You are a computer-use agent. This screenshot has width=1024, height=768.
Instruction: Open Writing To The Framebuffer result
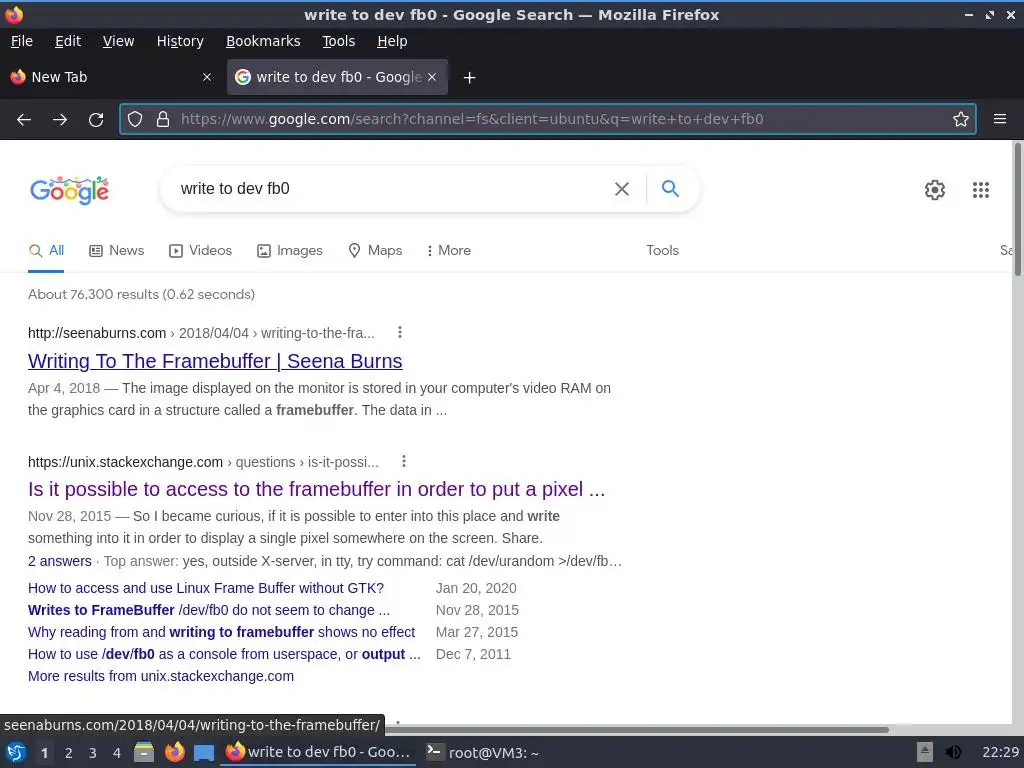[215, 361]
